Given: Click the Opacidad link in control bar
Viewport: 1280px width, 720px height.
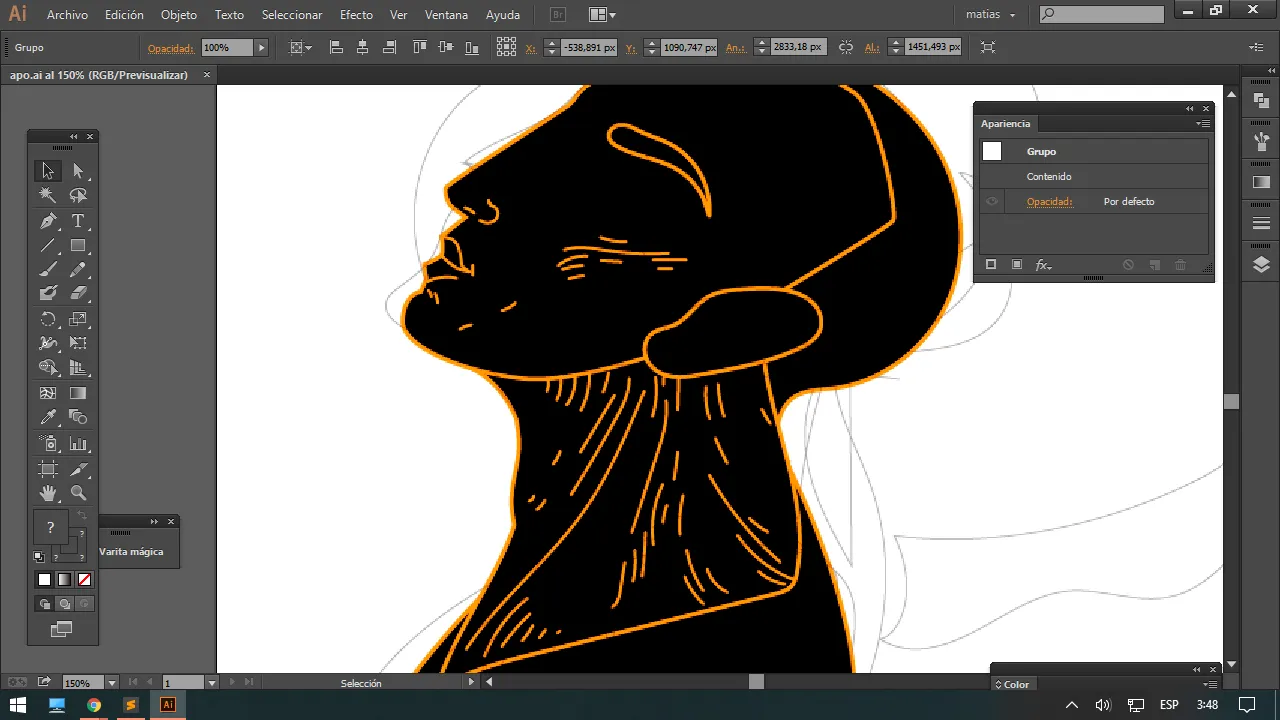Looking at the screenshot, I should coord(171,48).
